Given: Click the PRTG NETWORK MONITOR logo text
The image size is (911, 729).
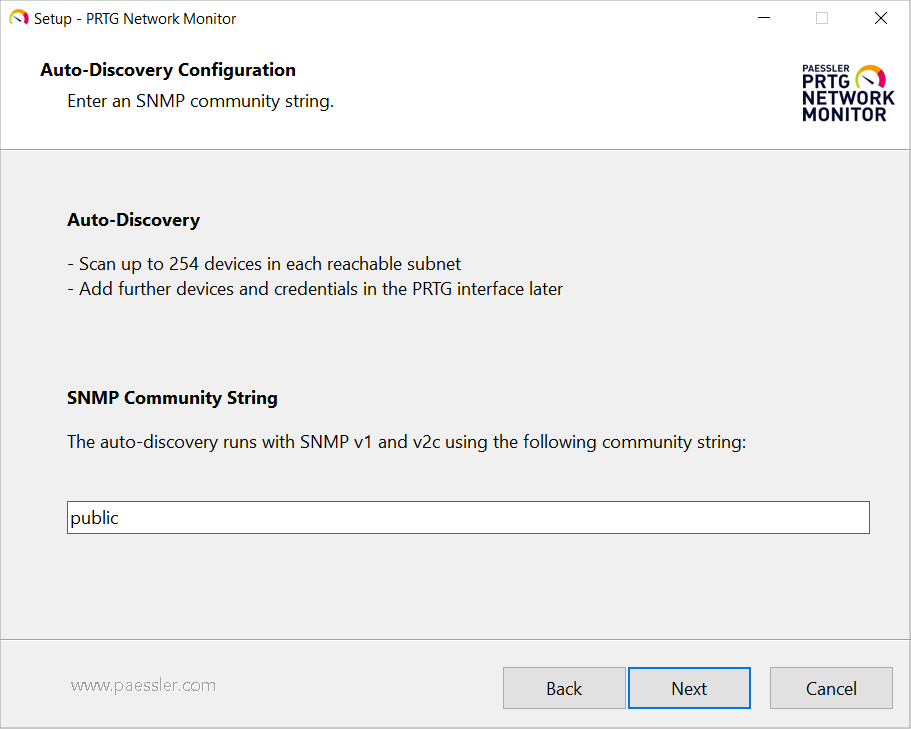Looking at the screenshot, I should pos(846,99).
